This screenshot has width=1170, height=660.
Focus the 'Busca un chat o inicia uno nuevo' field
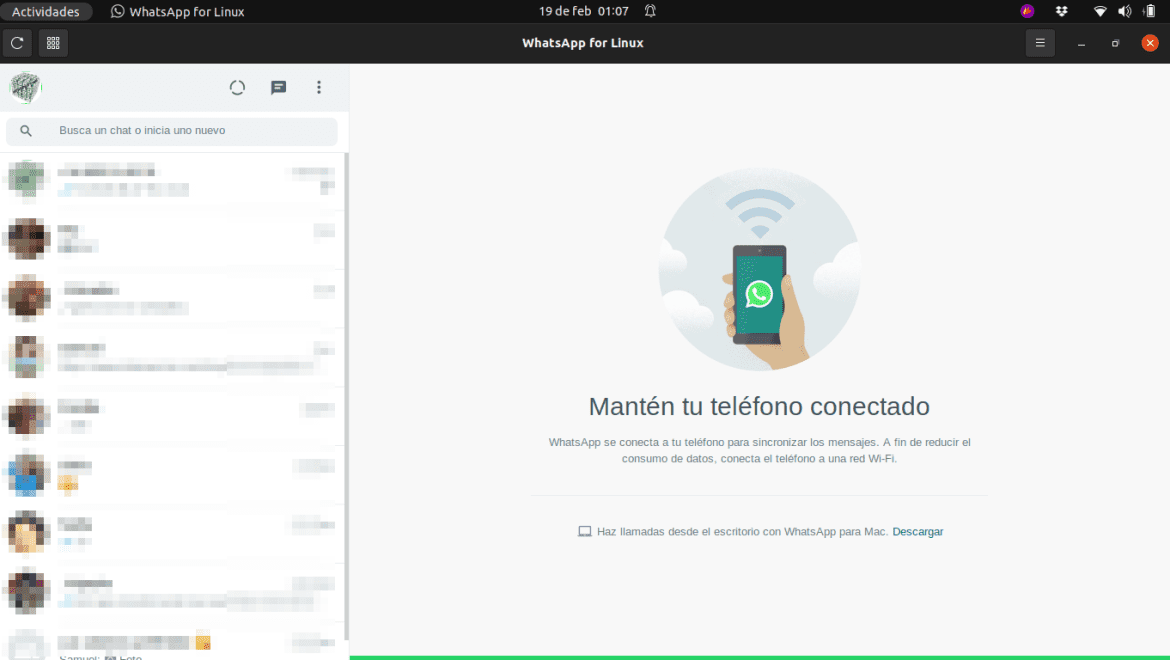coord(172,131)
